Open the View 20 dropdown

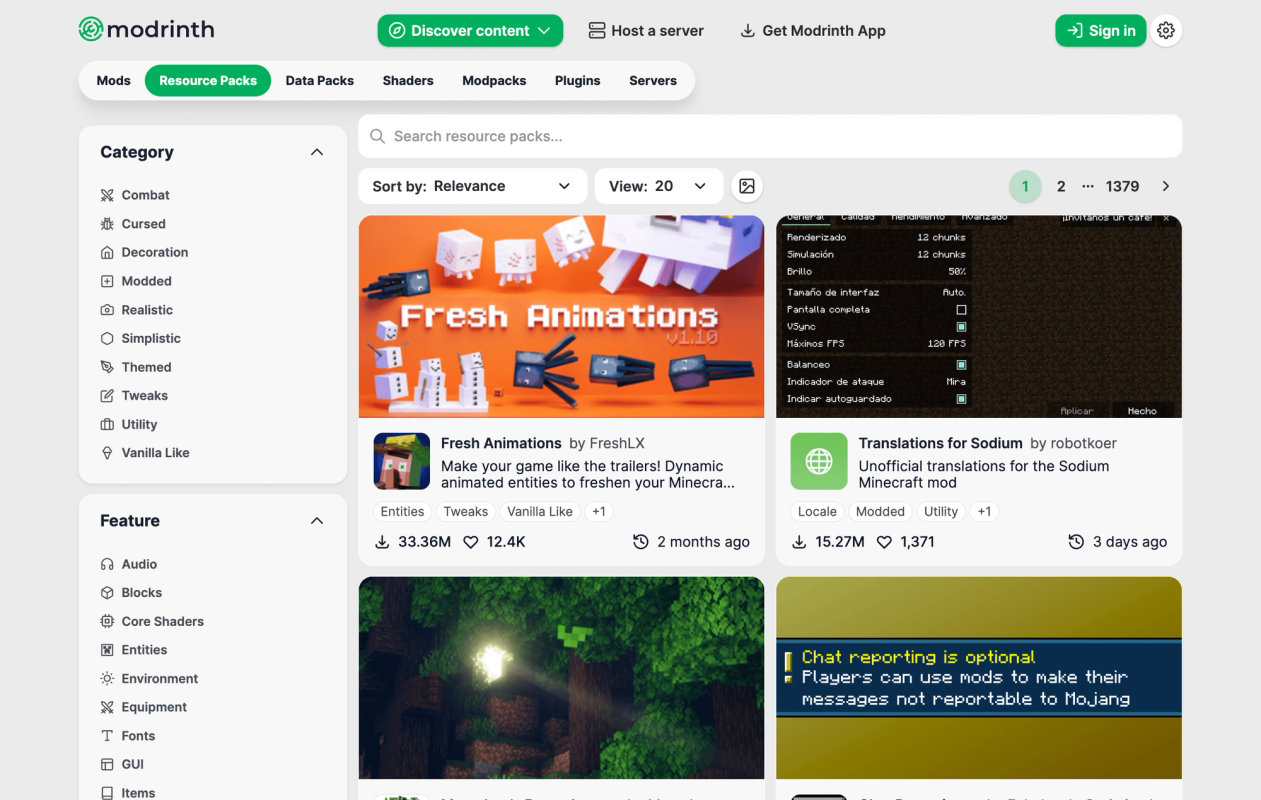[658, 186]
